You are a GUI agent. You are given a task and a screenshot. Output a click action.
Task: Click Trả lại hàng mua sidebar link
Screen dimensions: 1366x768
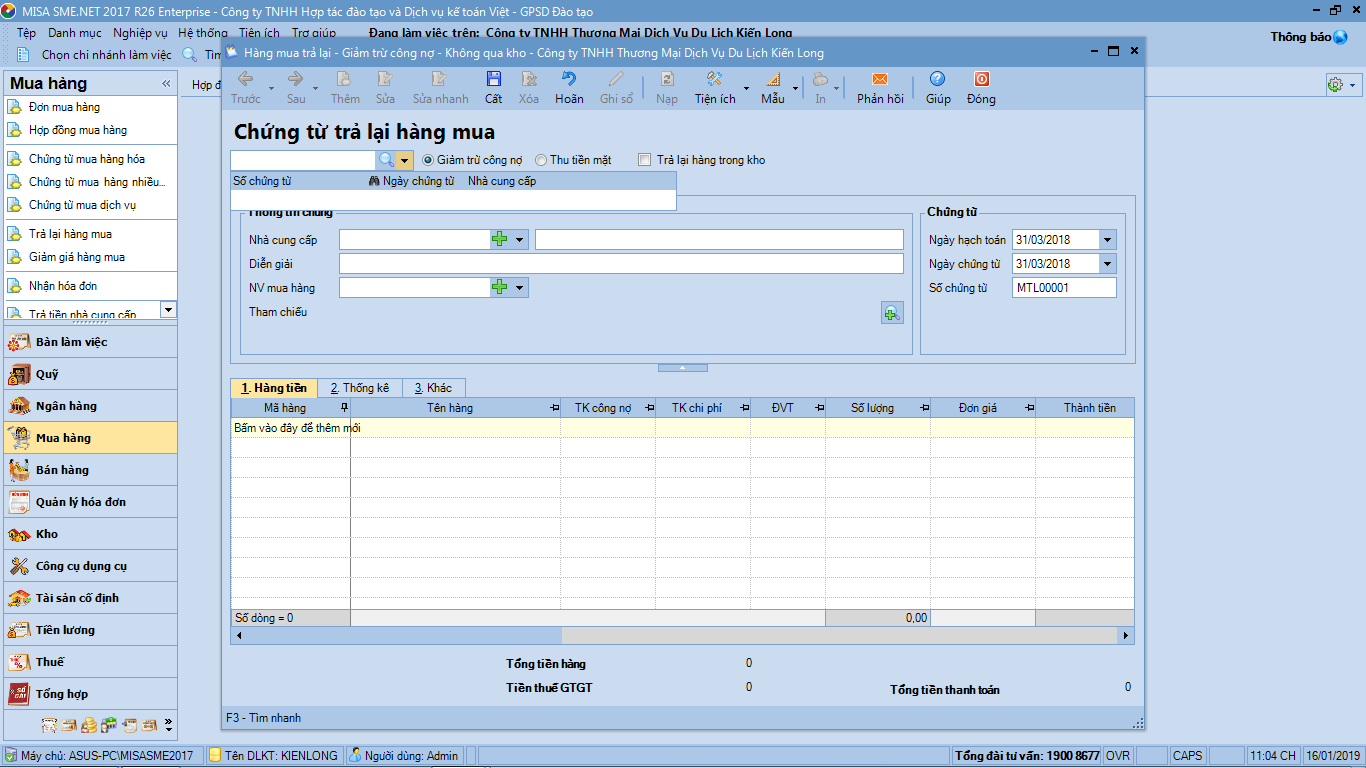70,234
